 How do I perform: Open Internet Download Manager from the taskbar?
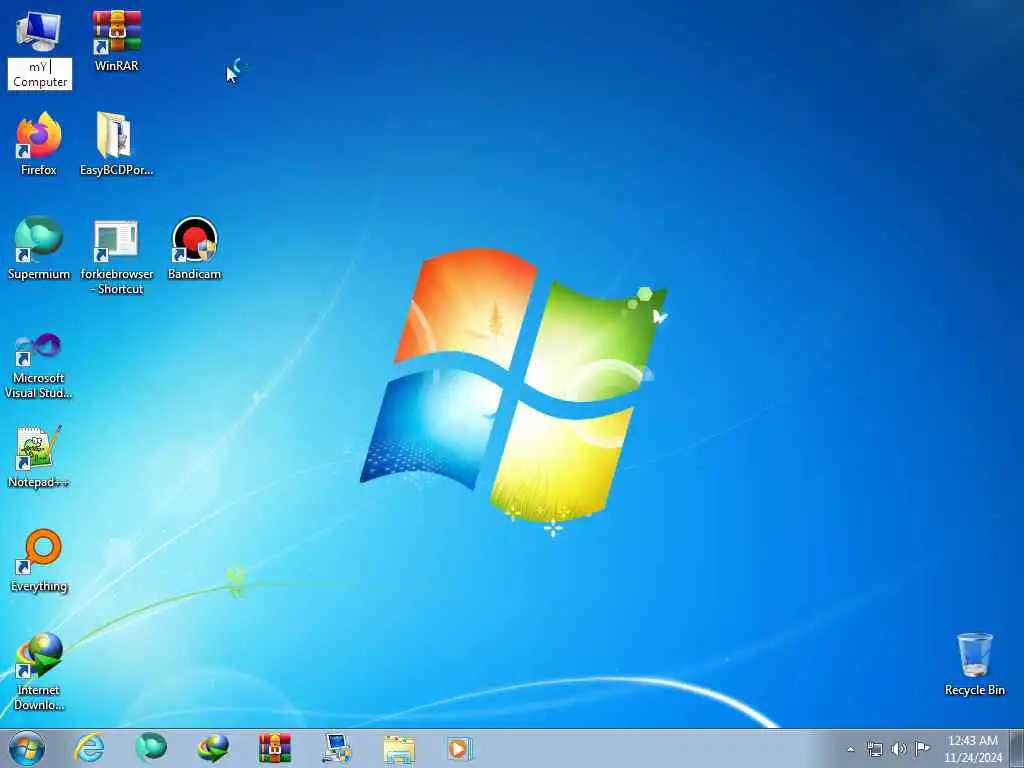point(213,748)
